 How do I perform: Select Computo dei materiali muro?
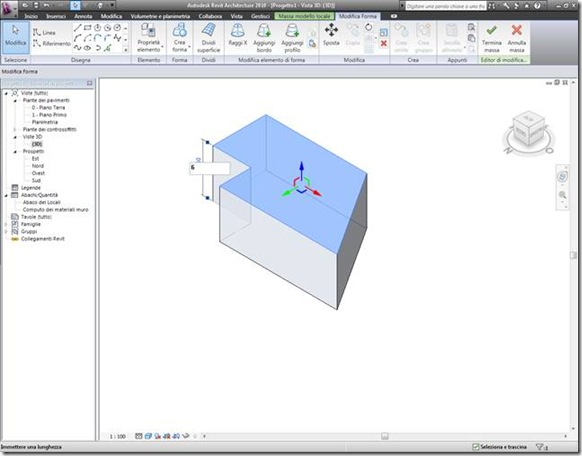[x=55, y=210]
